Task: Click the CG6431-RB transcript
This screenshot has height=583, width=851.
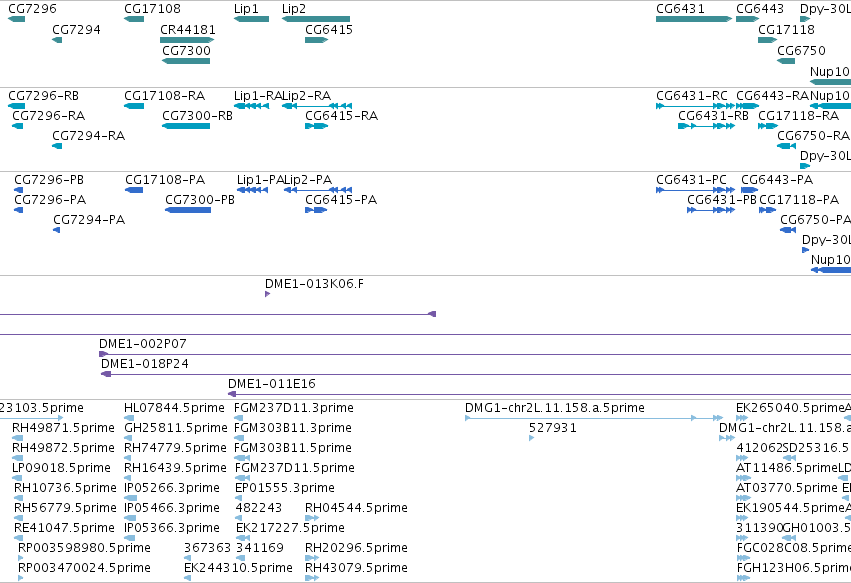Action: pyautogui.click(x=707, y=126)
